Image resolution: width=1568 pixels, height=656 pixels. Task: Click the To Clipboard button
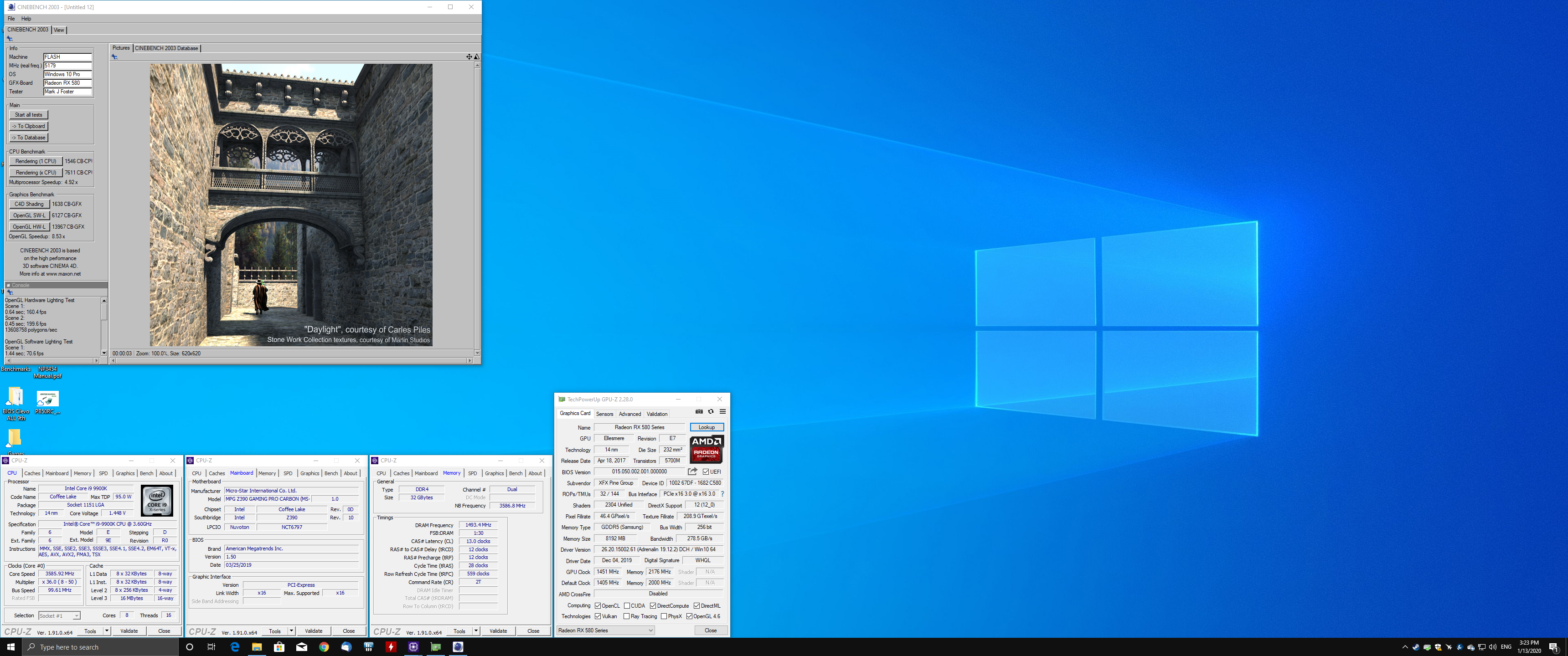coord(29,126)
